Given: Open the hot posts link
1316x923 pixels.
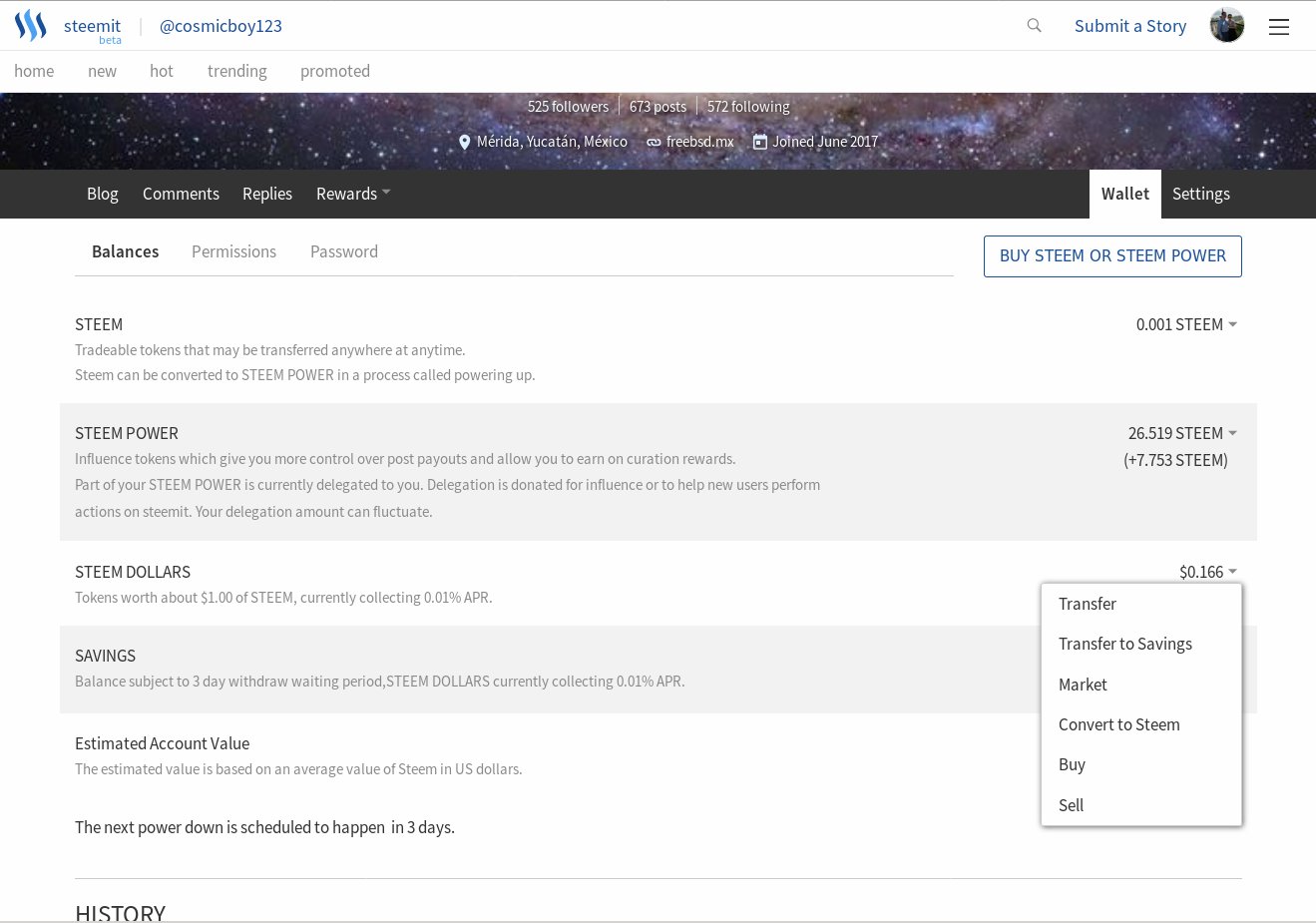Looking at the screenshot, I should pyautogui.click(x=162, y=71).
